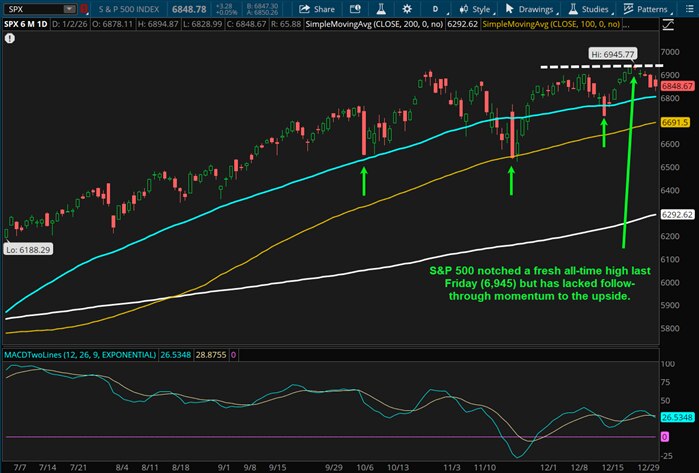Open the chart alert clock icon

(x=355, y=9)
